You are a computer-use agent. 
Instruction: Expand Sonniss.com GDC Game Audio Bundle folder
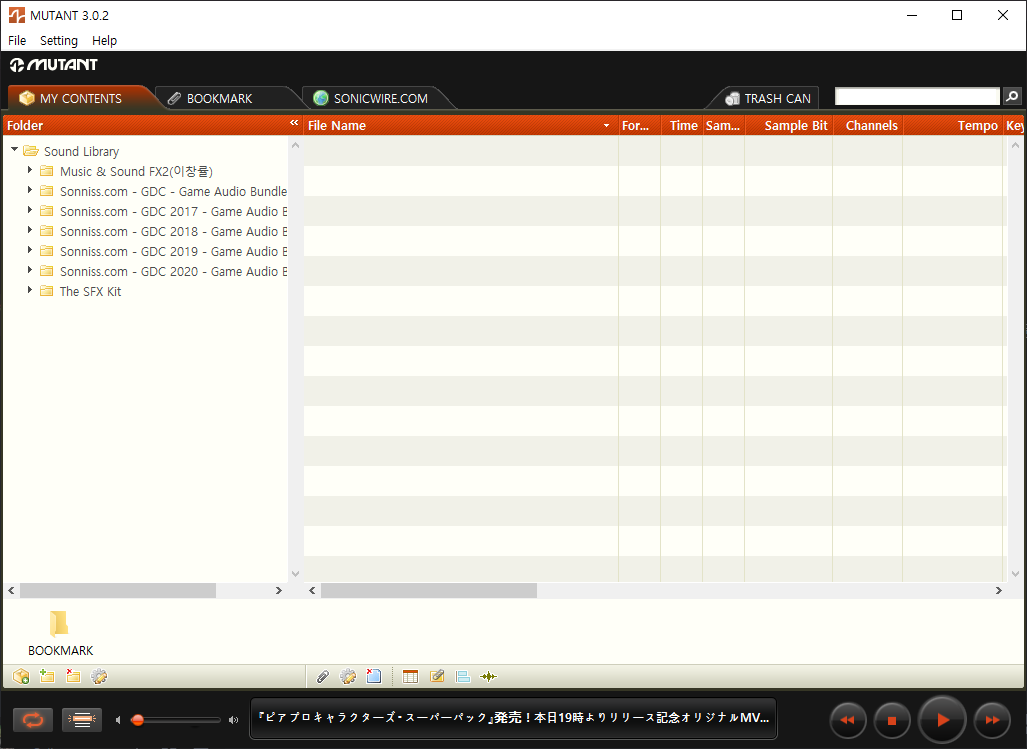[x=29, y=191]
